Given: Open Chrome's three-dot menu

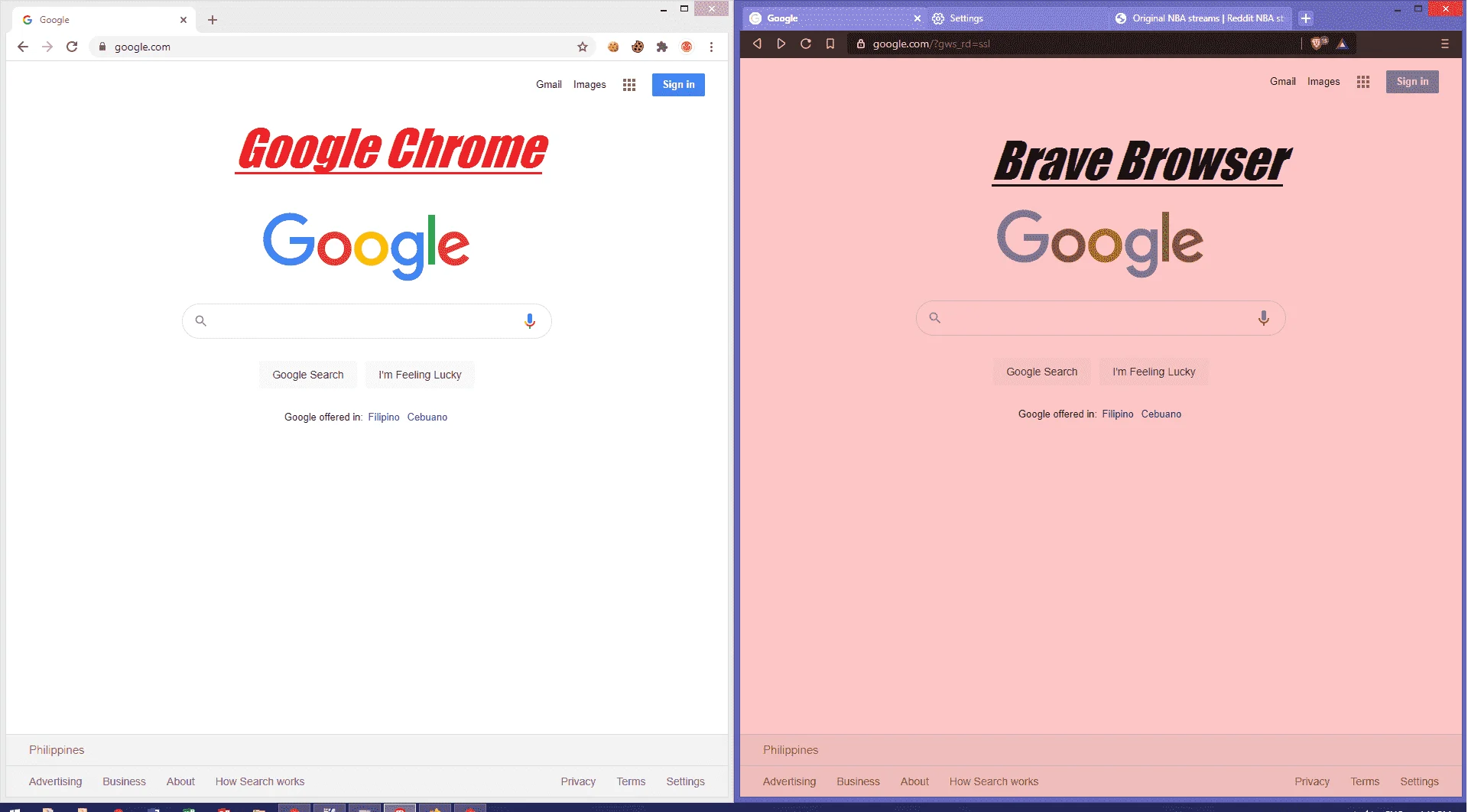Looking at the screenshot, I should pyautogui.click(x=711, y=47).
